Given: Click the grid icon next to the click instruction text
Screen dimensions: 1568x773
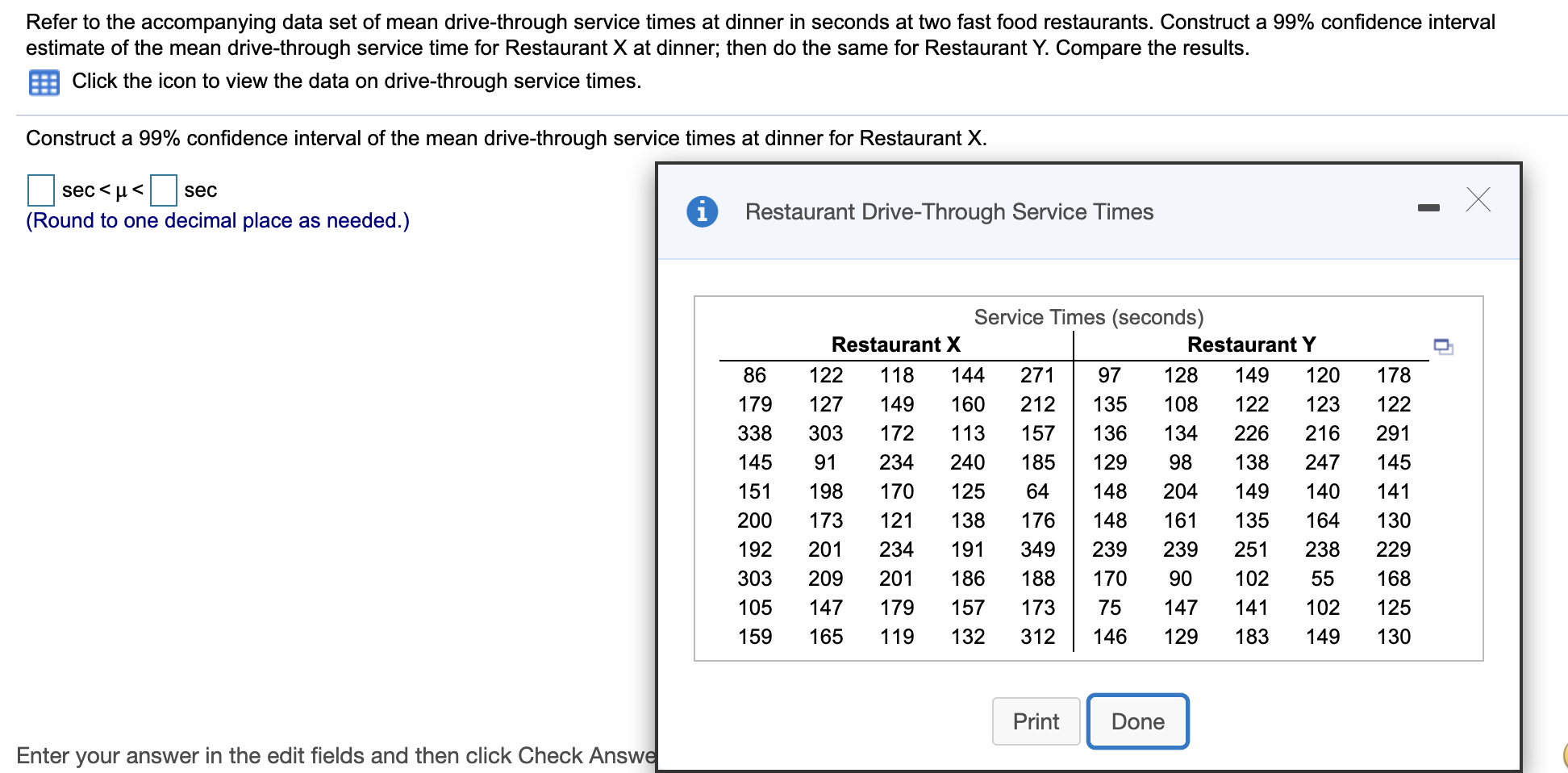Looking at the screenshot, I should pos(44,81).
